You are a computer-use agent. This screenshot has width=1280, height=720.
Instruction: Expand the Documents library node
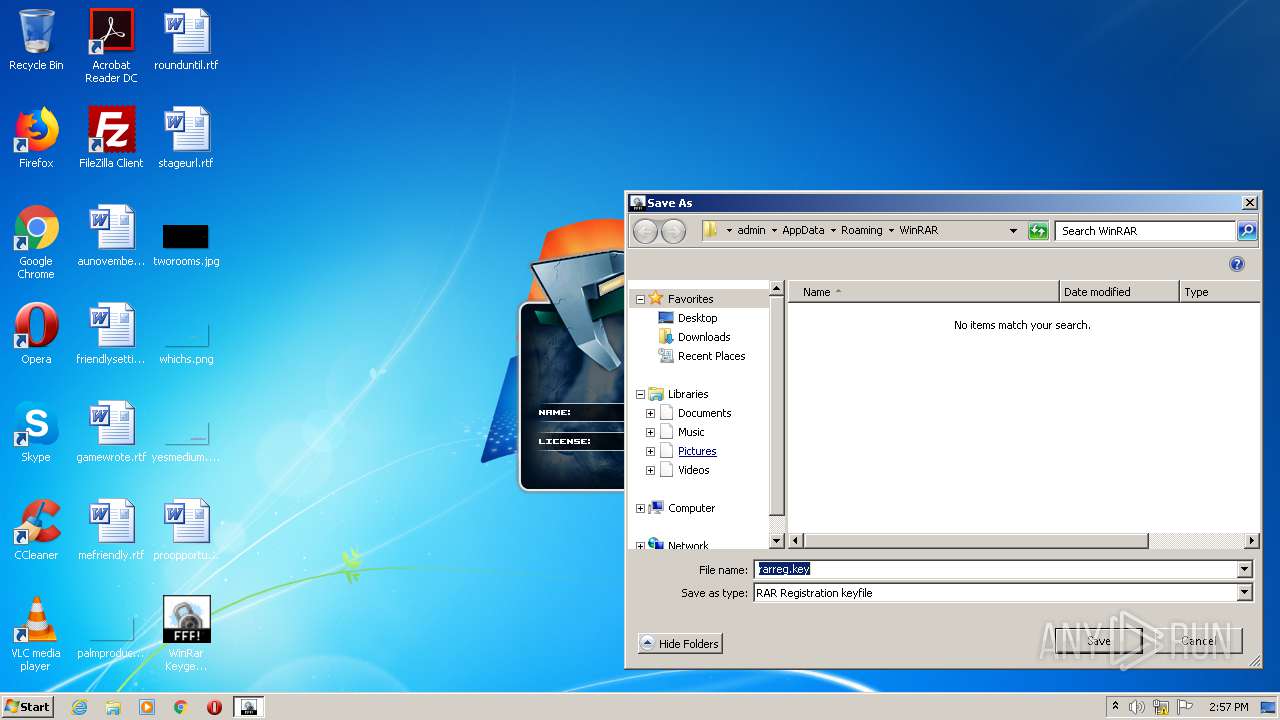(650, 413)
